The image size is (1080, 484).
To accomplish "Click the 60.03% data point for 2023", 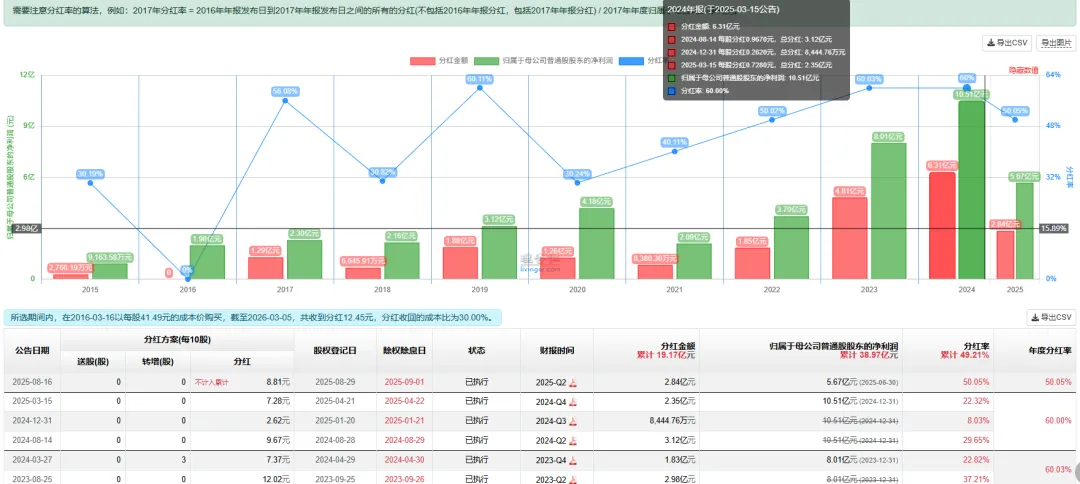I will click(869, 87).
